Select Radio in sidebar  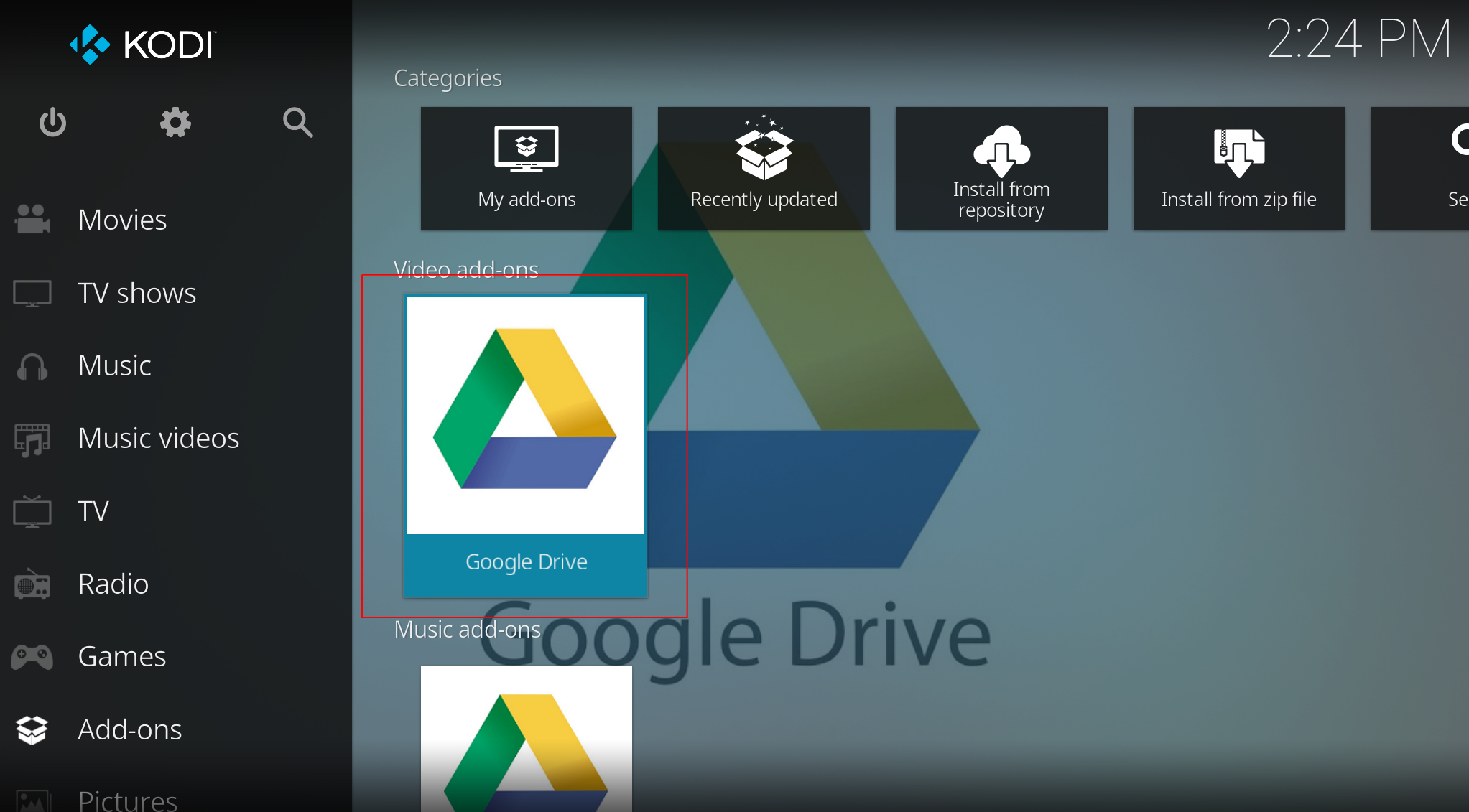(113, 584)
